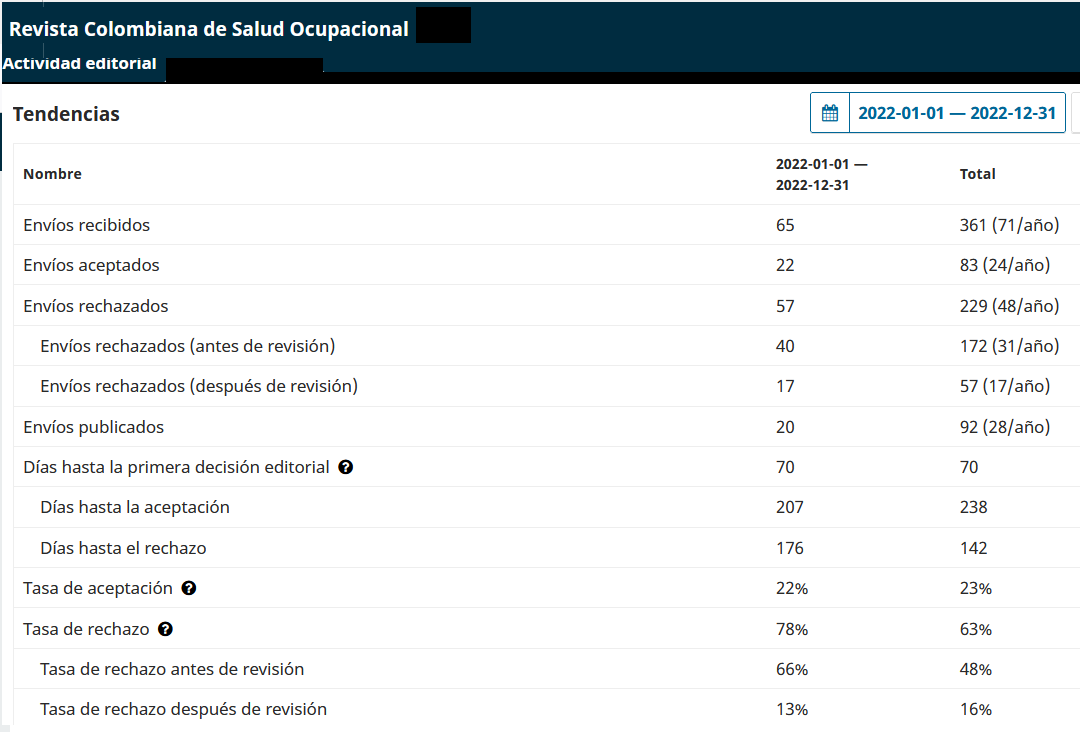Click Envíos rechazados (antes de revisión) row
The width and height of the screenshot is (1080, 732).
(x=187, y=346)
